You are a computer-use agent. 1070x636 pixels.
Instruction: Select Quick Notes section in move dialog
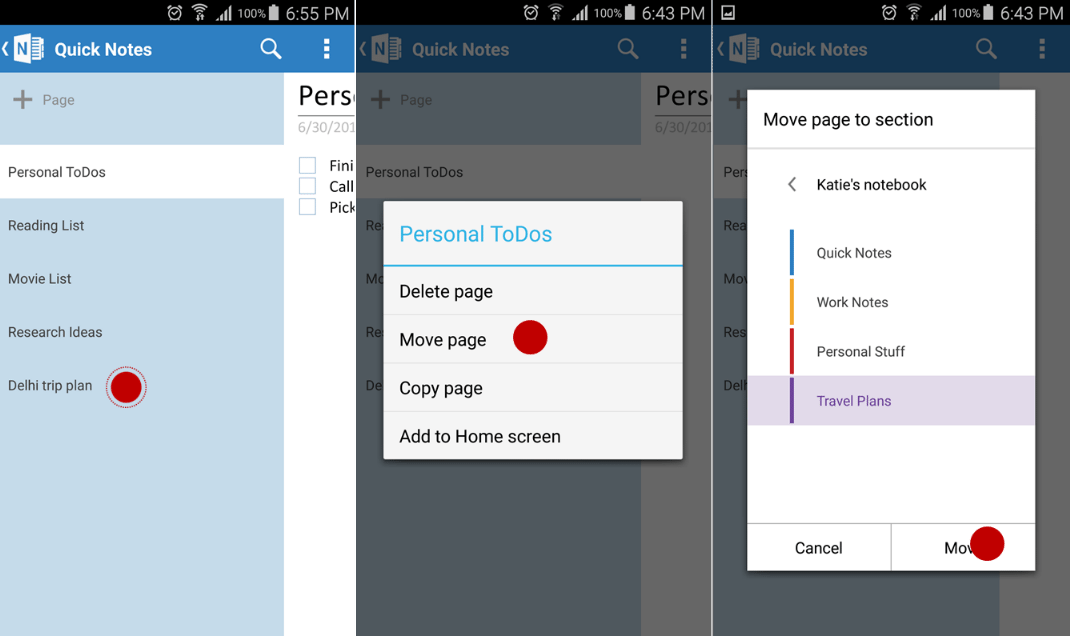click(x=891, y=252)
